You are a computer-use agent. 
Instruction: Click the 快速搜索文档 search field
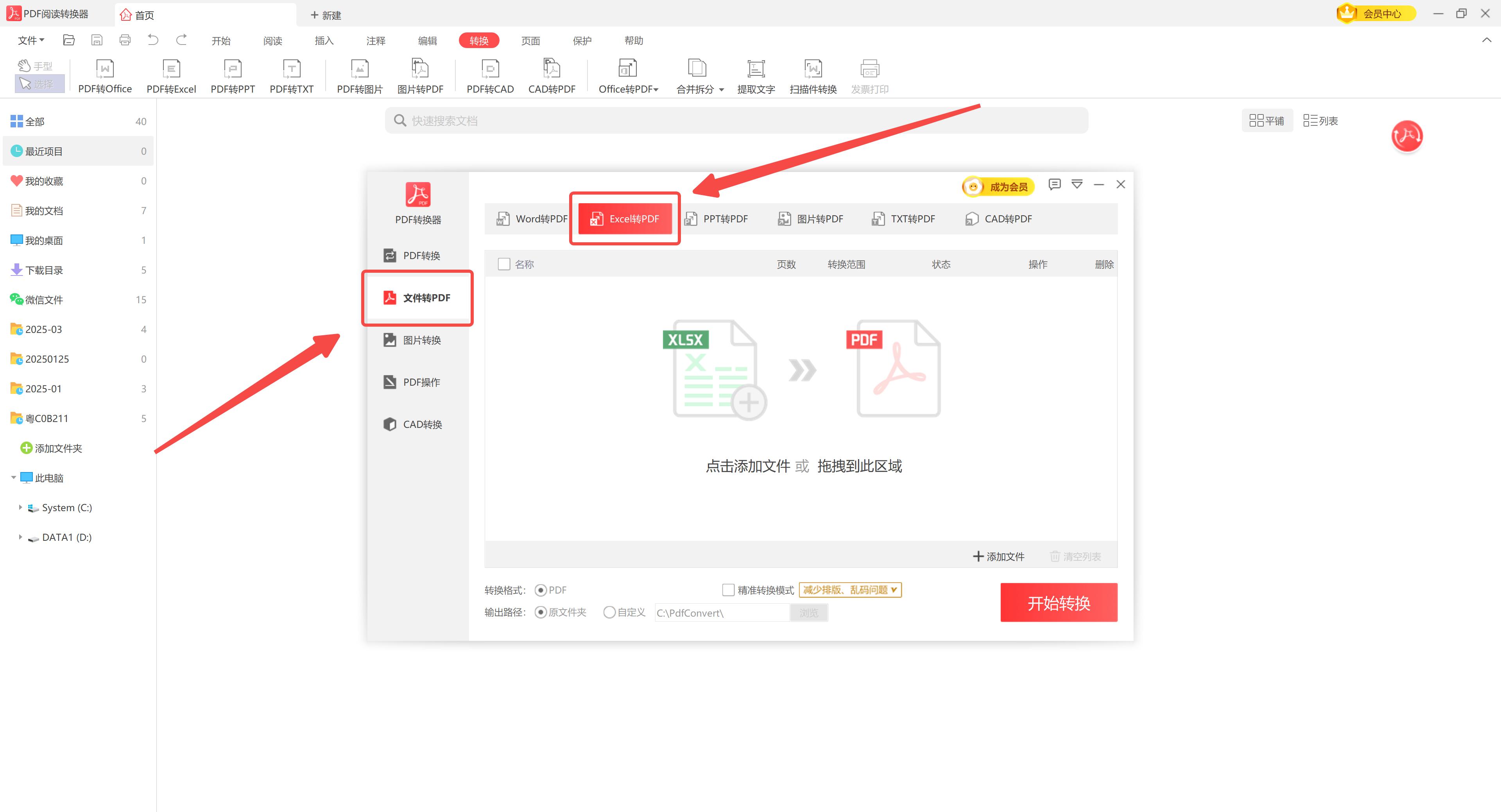(x=736, y=121)
